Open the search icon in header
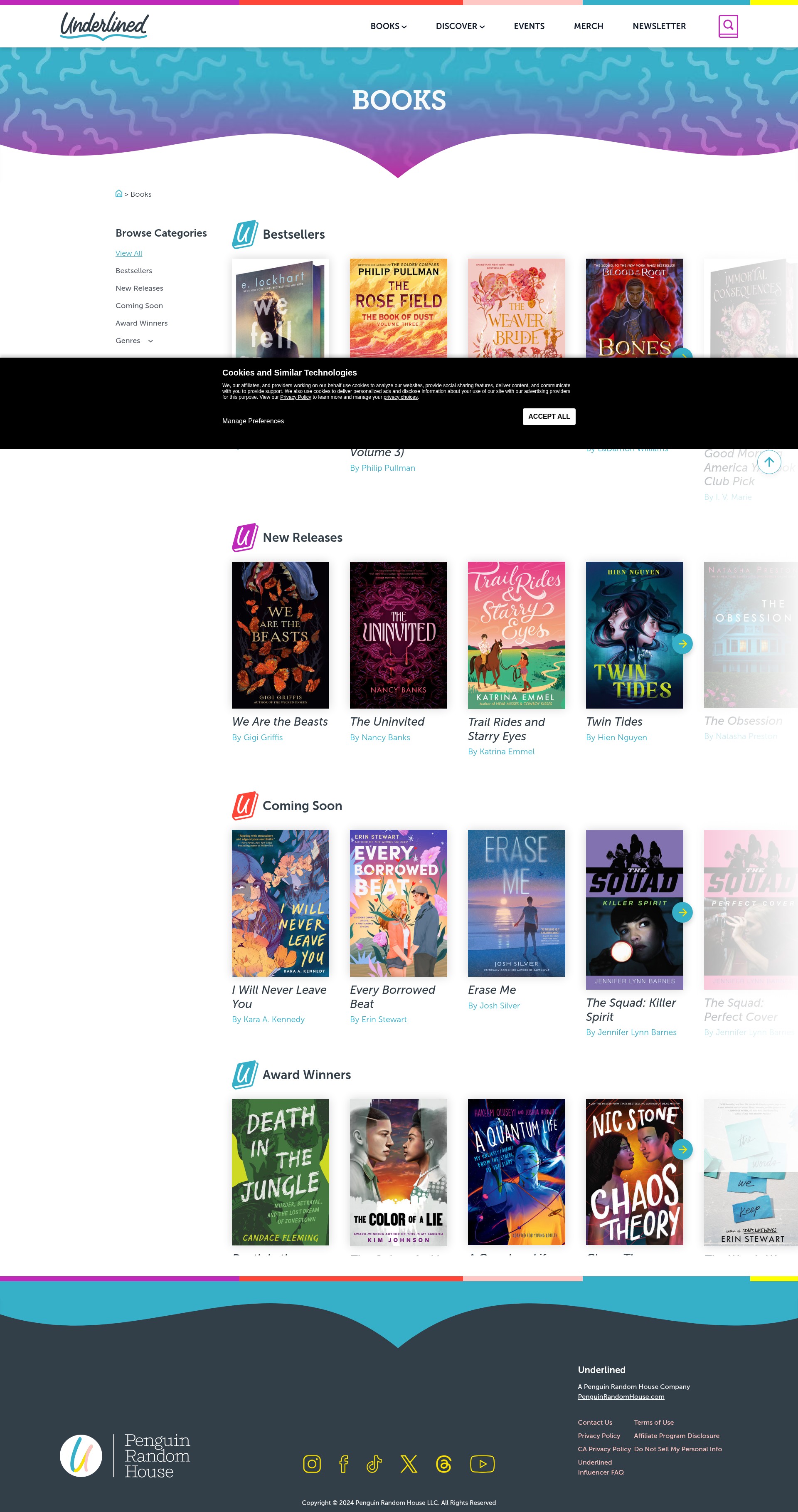Screen dimensions: 798x1512 coord(728,26)
